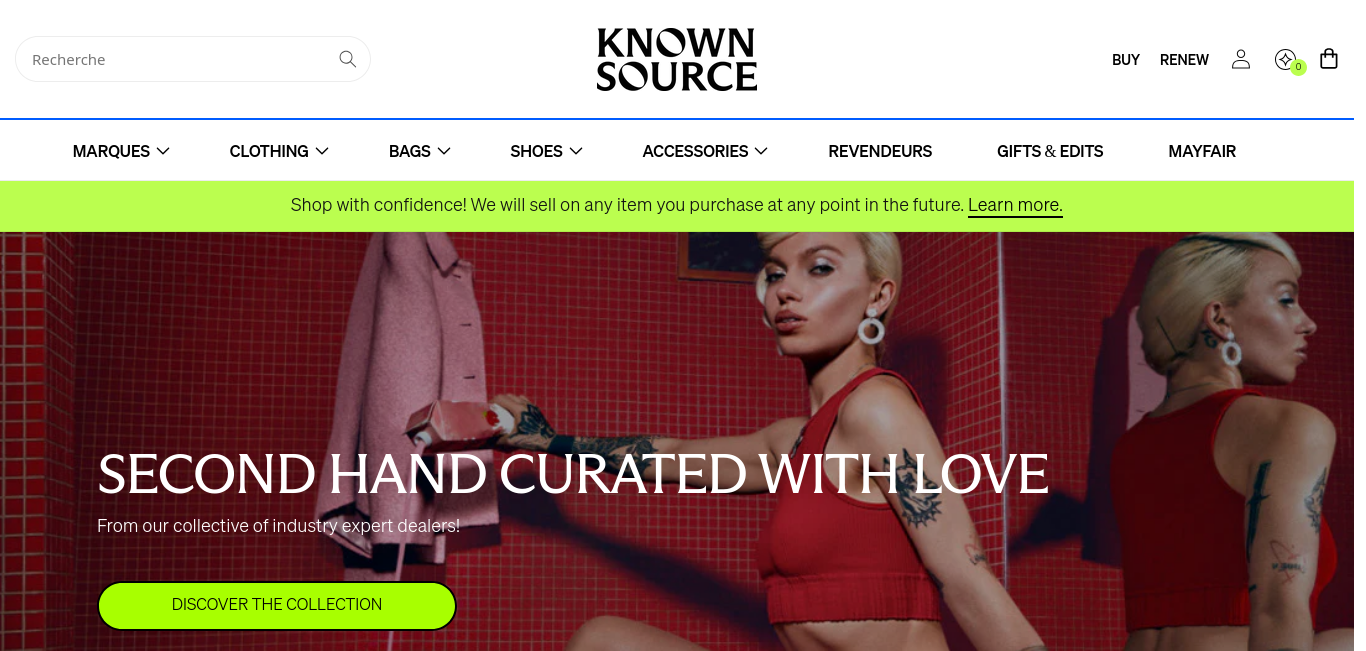
Task: Open the Revendeurs menu item
Action: click(x=880, y=151)
